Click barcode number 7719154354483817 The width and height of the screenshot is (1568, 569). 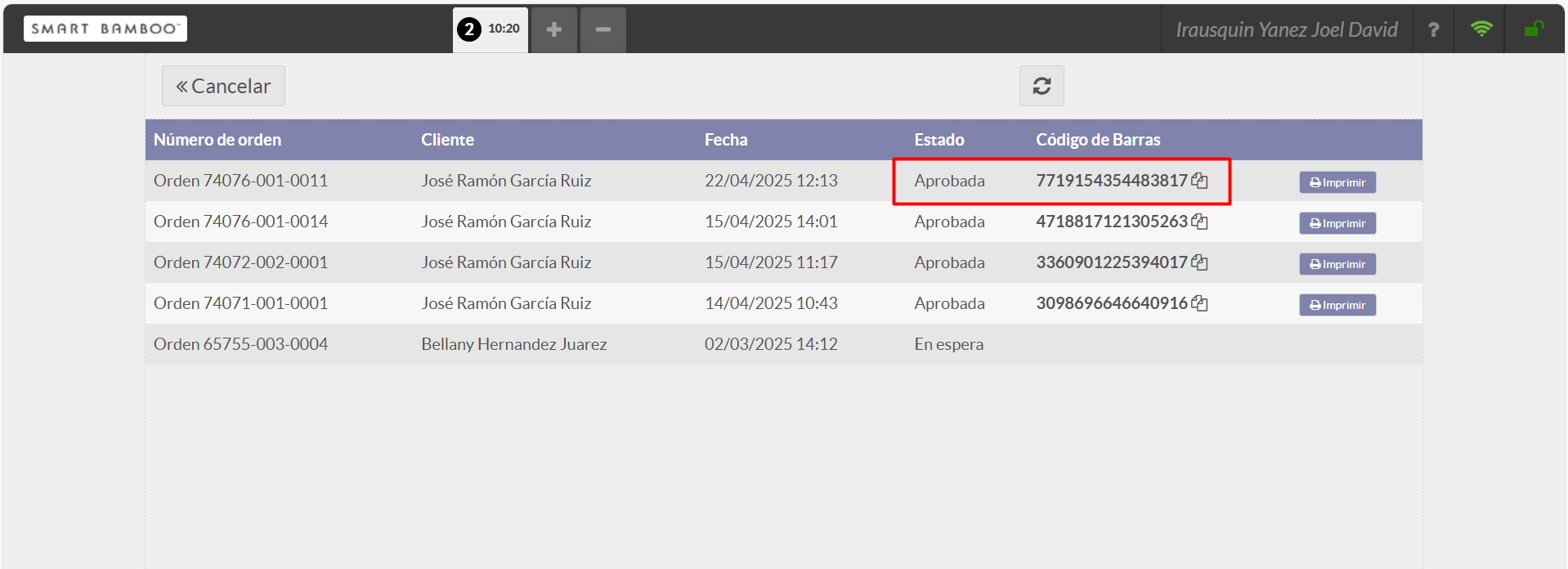1112,181
